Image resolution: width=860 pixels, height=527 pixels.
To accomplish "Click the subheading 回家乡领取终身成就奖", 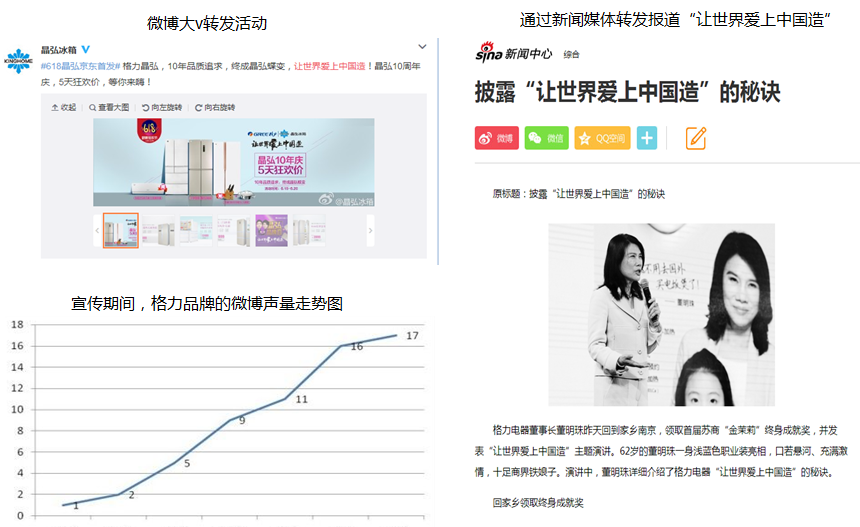I will [538, 503].
